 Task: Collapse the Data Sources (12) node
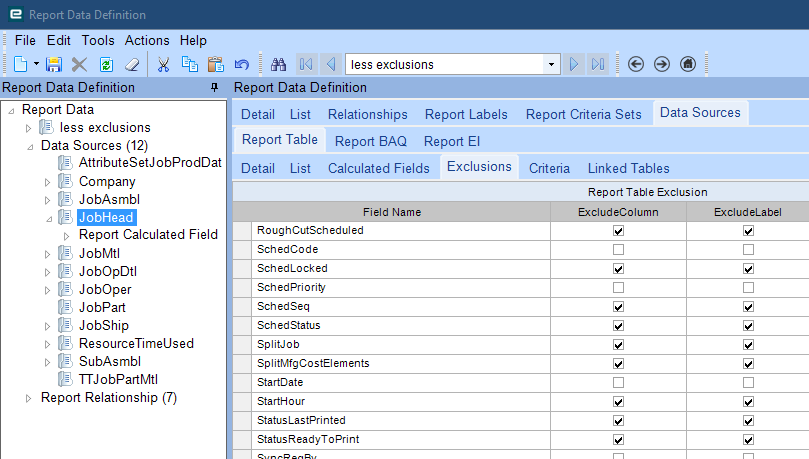30,147
